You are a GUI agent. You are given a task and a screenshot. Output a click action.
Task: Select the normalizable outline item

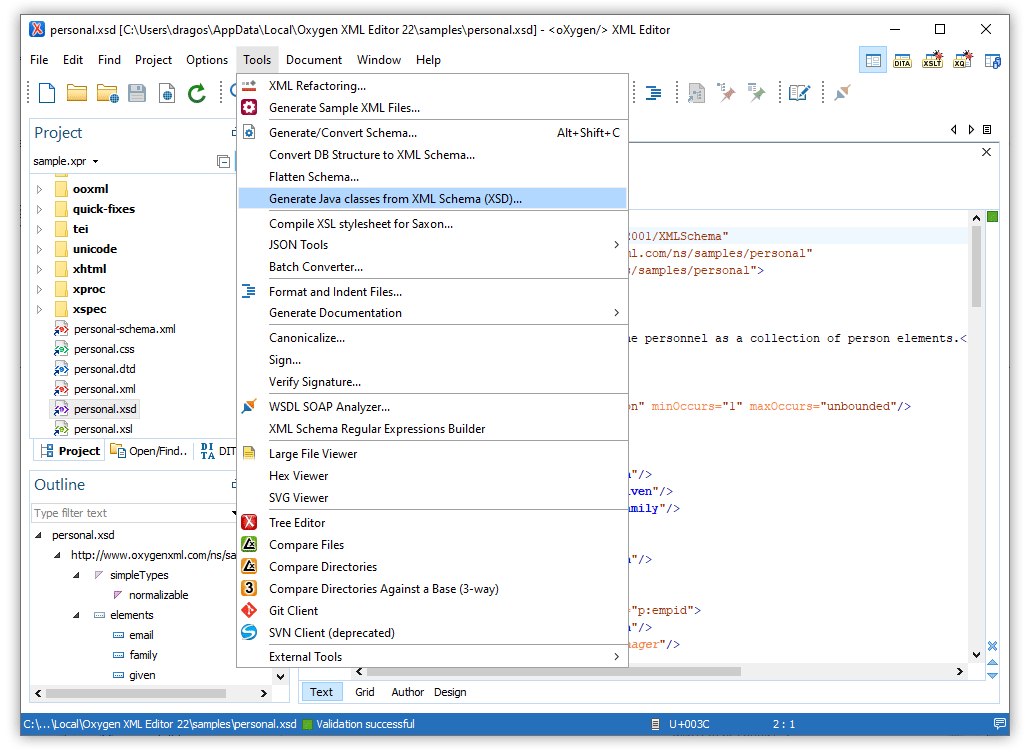coord(158,595)
